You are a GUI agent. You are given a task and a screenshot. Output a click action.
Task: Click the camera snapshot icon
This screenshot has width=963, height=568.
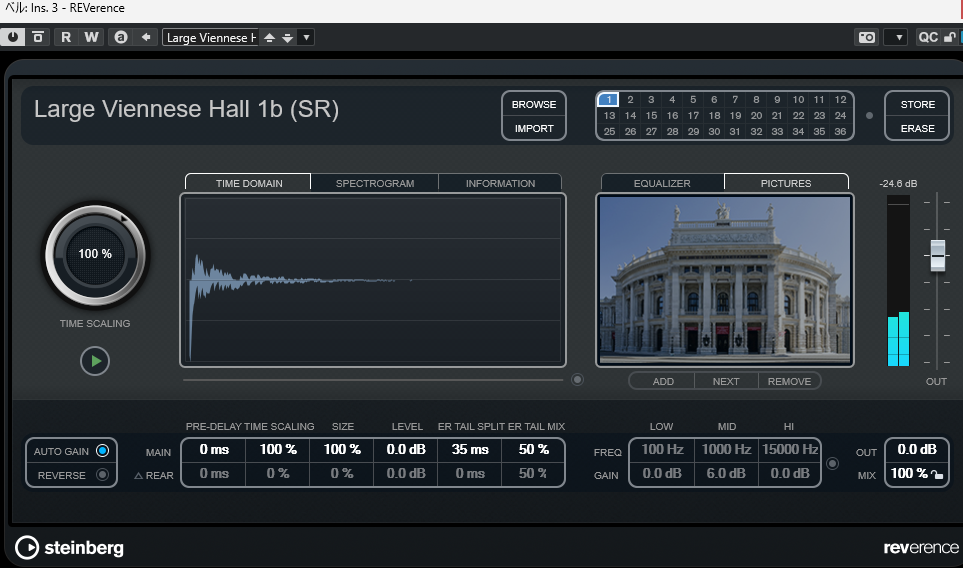tap(867, 37)
